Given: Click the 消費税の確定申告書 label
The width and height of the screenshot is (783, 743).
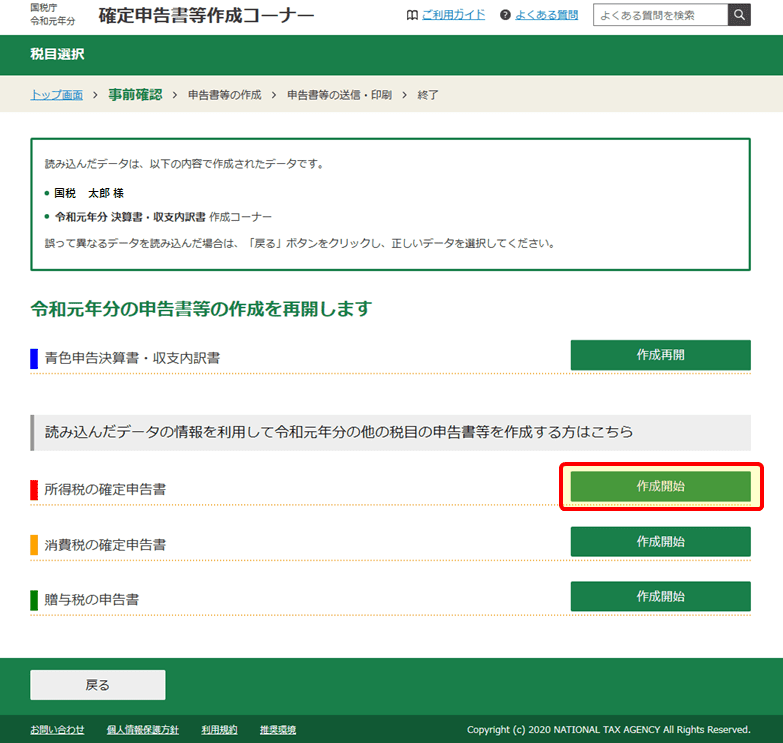Looking at the screenshot, I should pyautogui.click(x=105, y=545).
